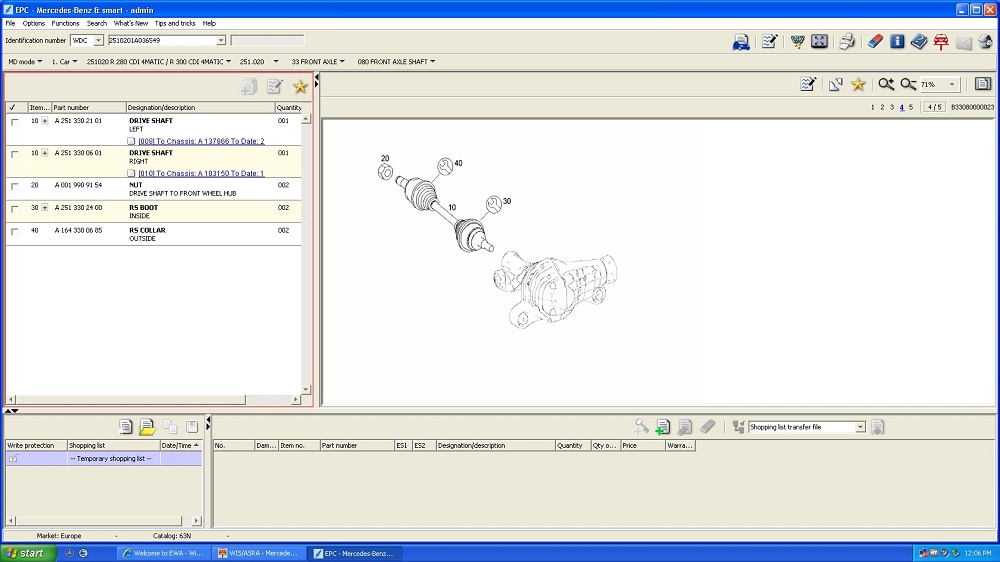The height and width of the screenshot is (562, 1000).
Task: Open the filter funnel icon
Action: tap(797, 42)
